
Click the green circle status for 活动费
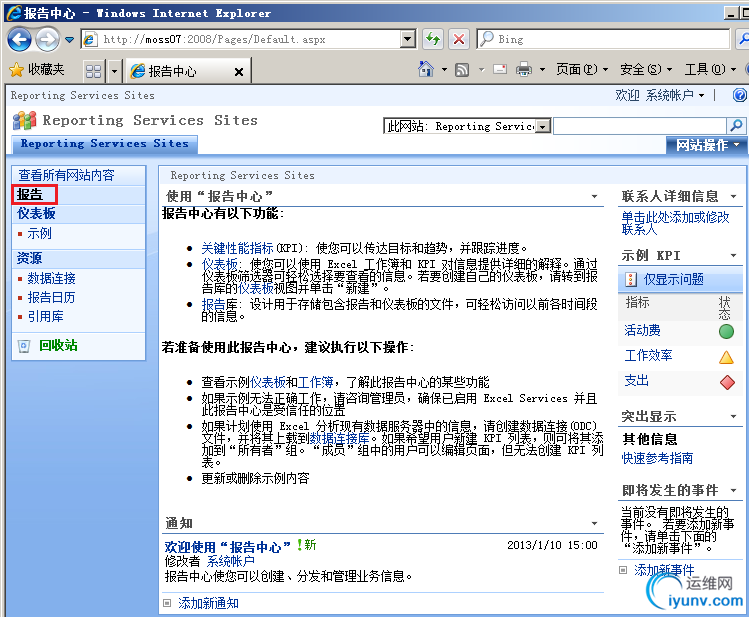pos(726,331)
